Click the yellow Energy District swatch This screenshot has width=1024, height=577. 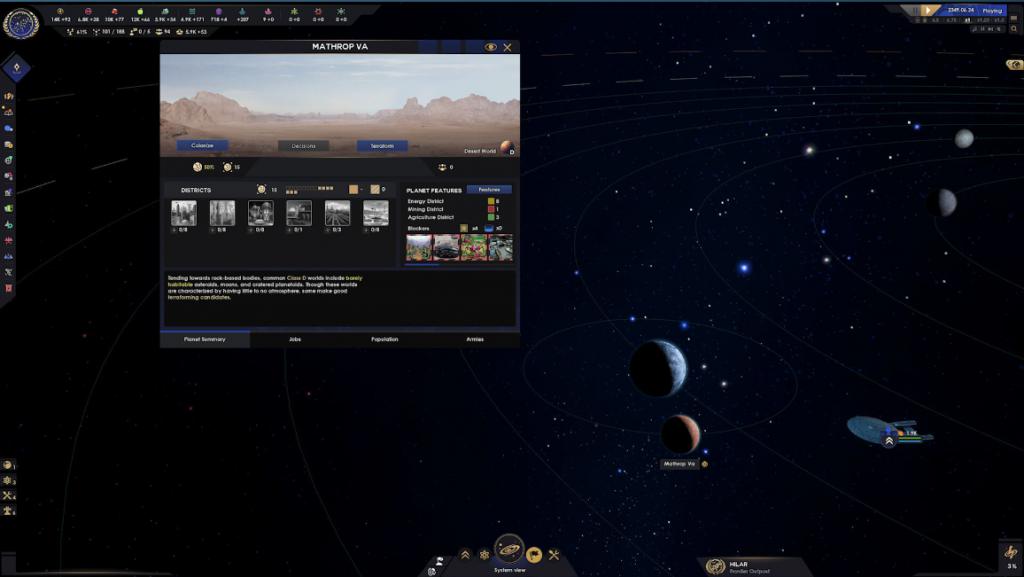pos(490,202)
